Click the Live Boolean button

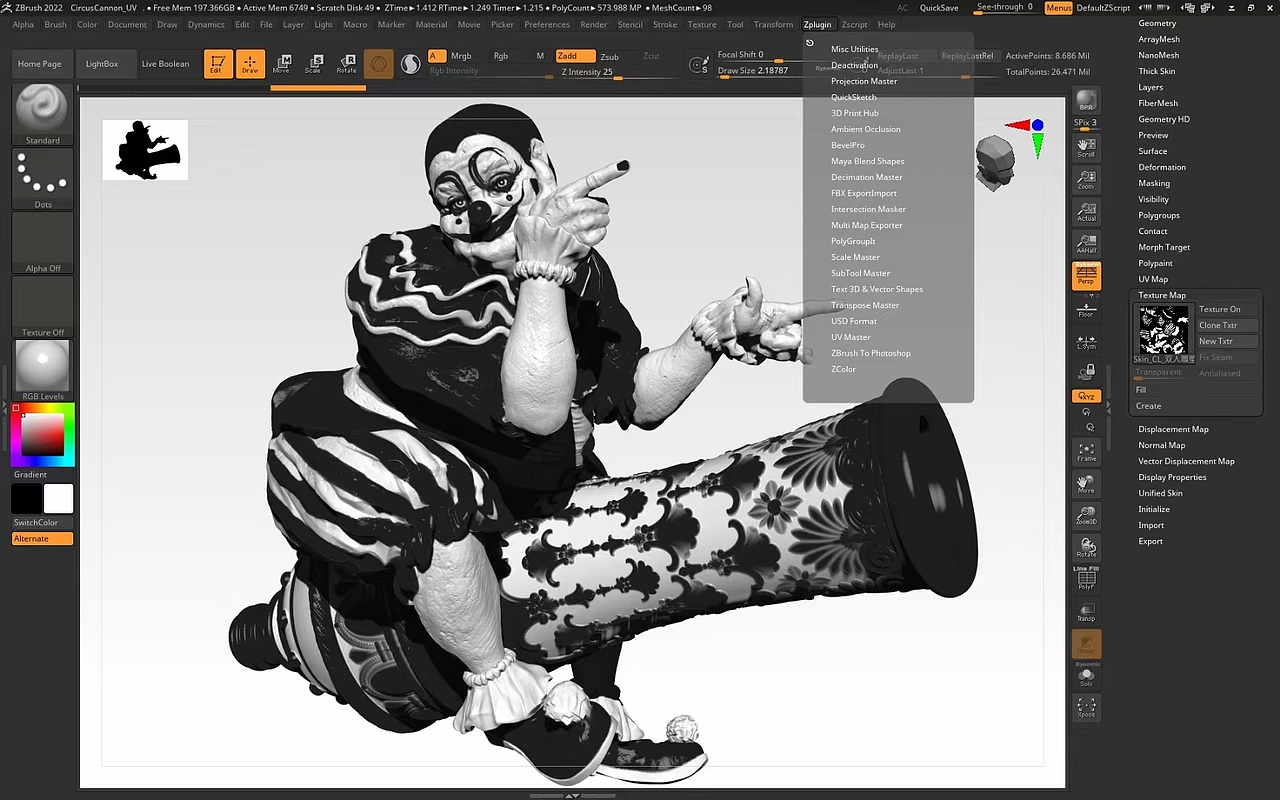(165, 64)
